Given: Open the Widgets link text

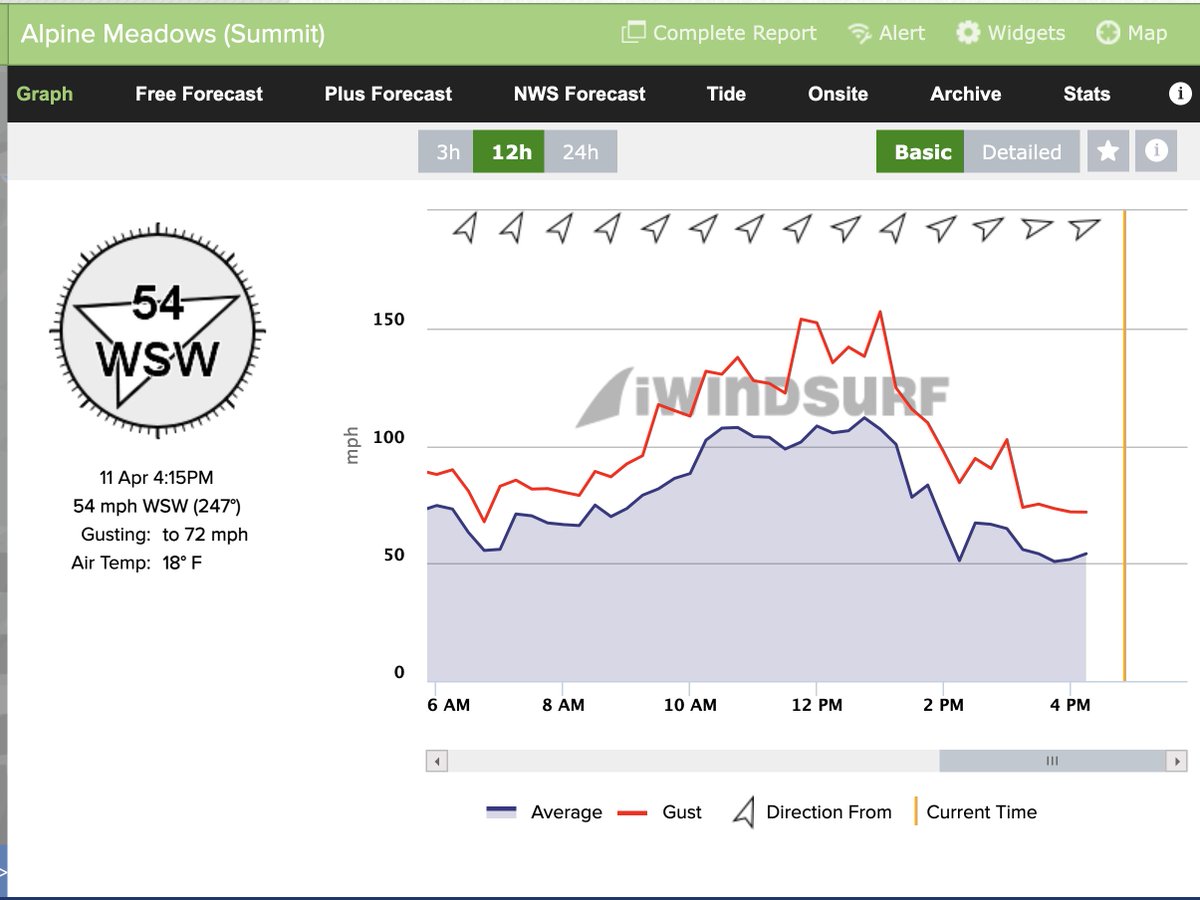Looking at the screenshot, I should (1026, 33).
